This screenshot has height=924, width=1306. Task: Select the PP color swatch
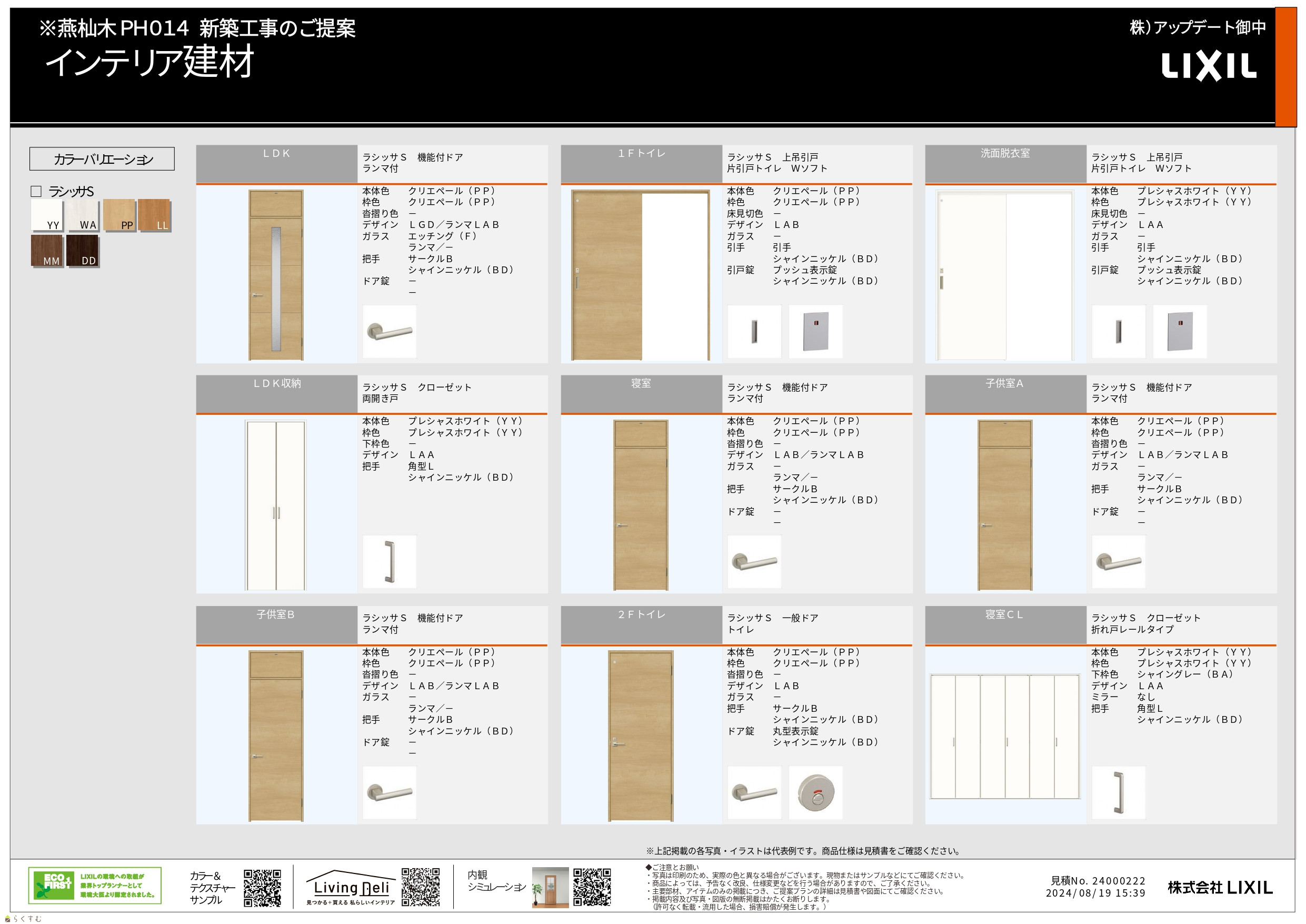118,215
